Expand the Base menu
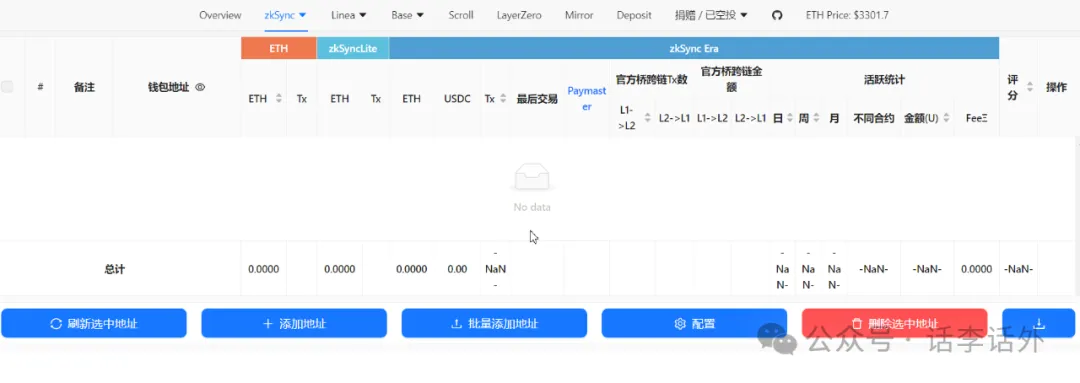The height and width of the screenshot is (383, 1080). point(408,15)
